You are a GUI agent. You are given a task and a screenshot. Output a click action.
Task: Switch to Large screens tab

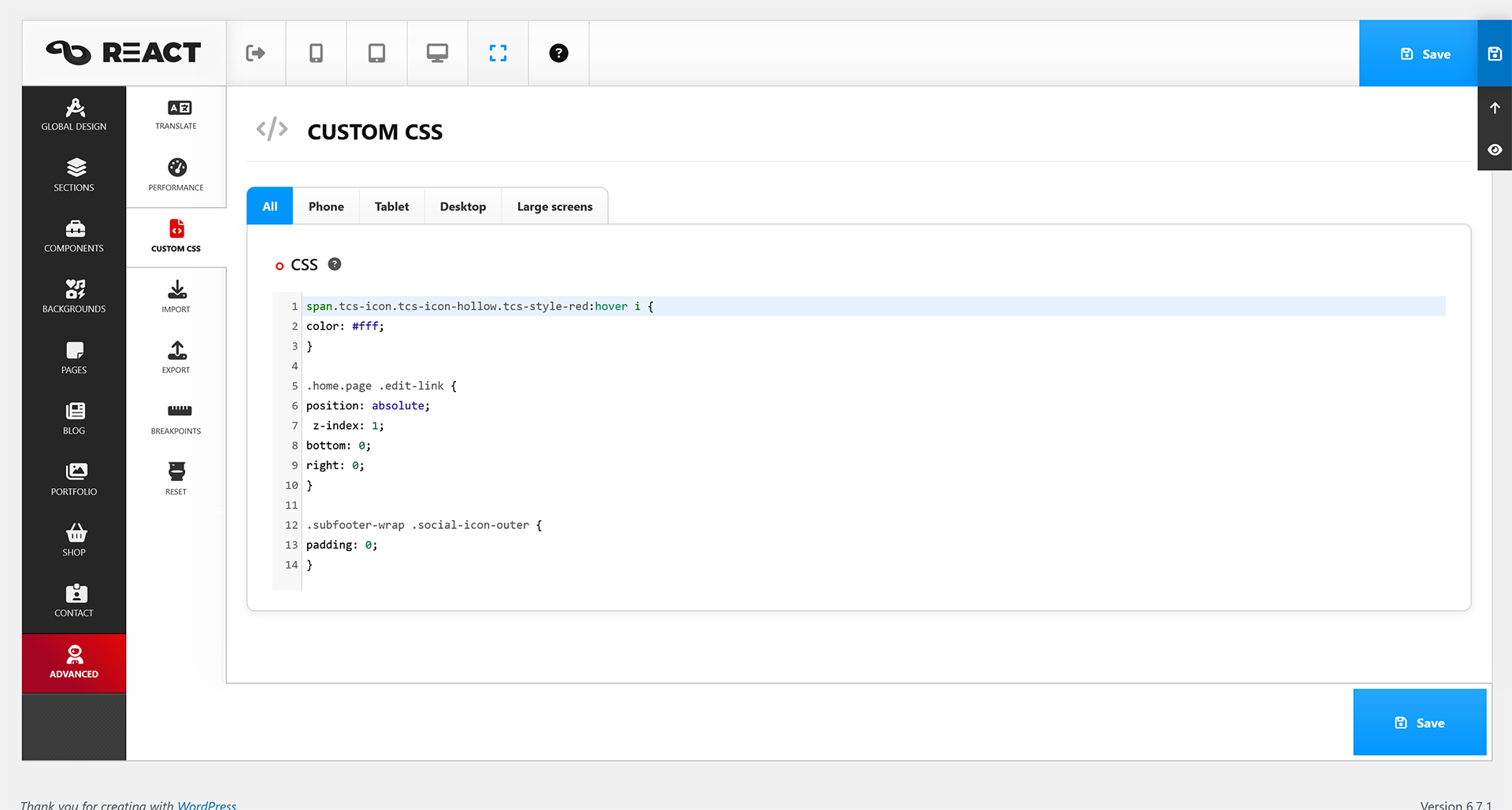tap(554, 206)
